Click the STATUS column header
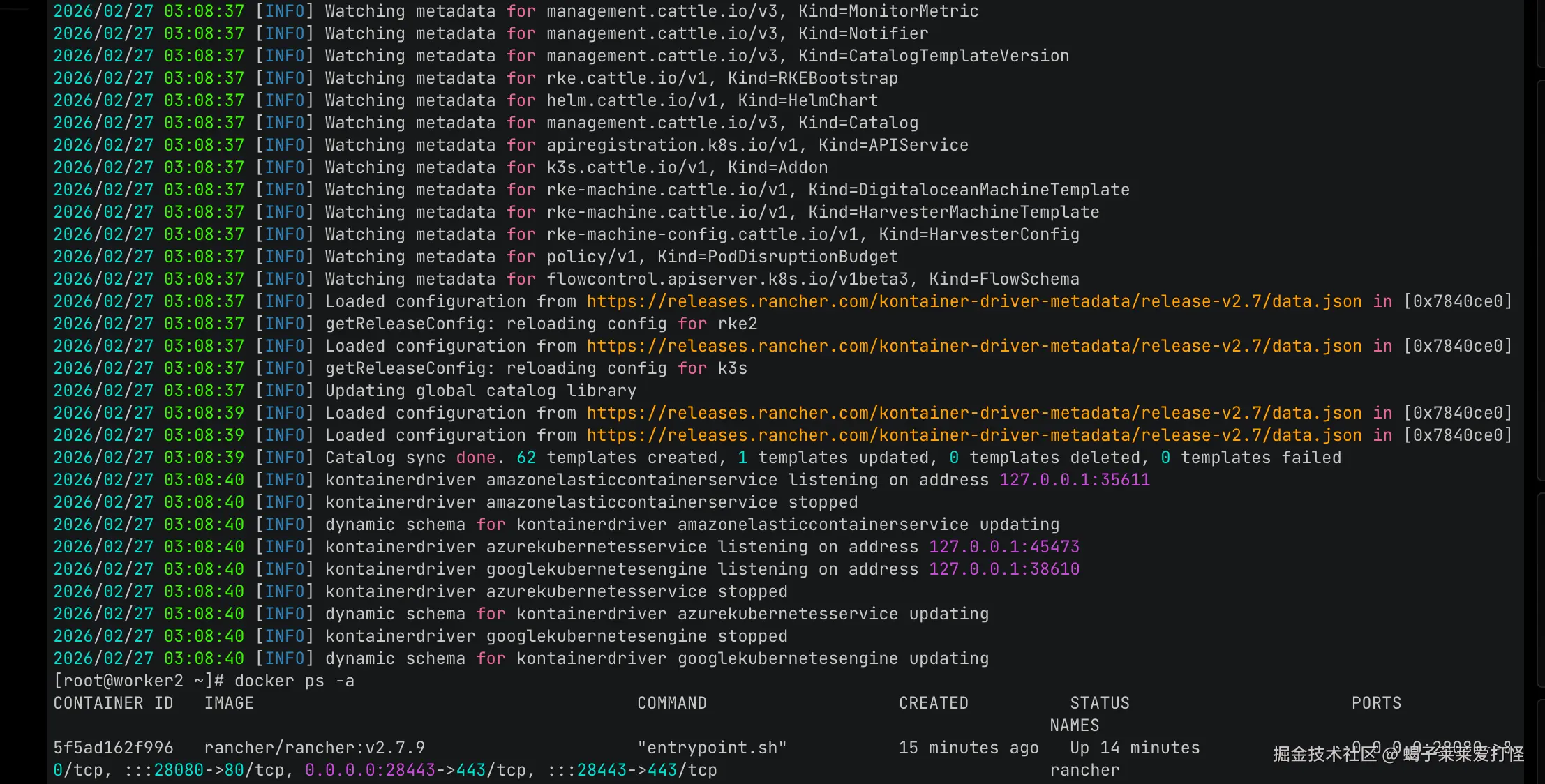This screenshot has height=784, width=1545. click(x=1099, y=703)
